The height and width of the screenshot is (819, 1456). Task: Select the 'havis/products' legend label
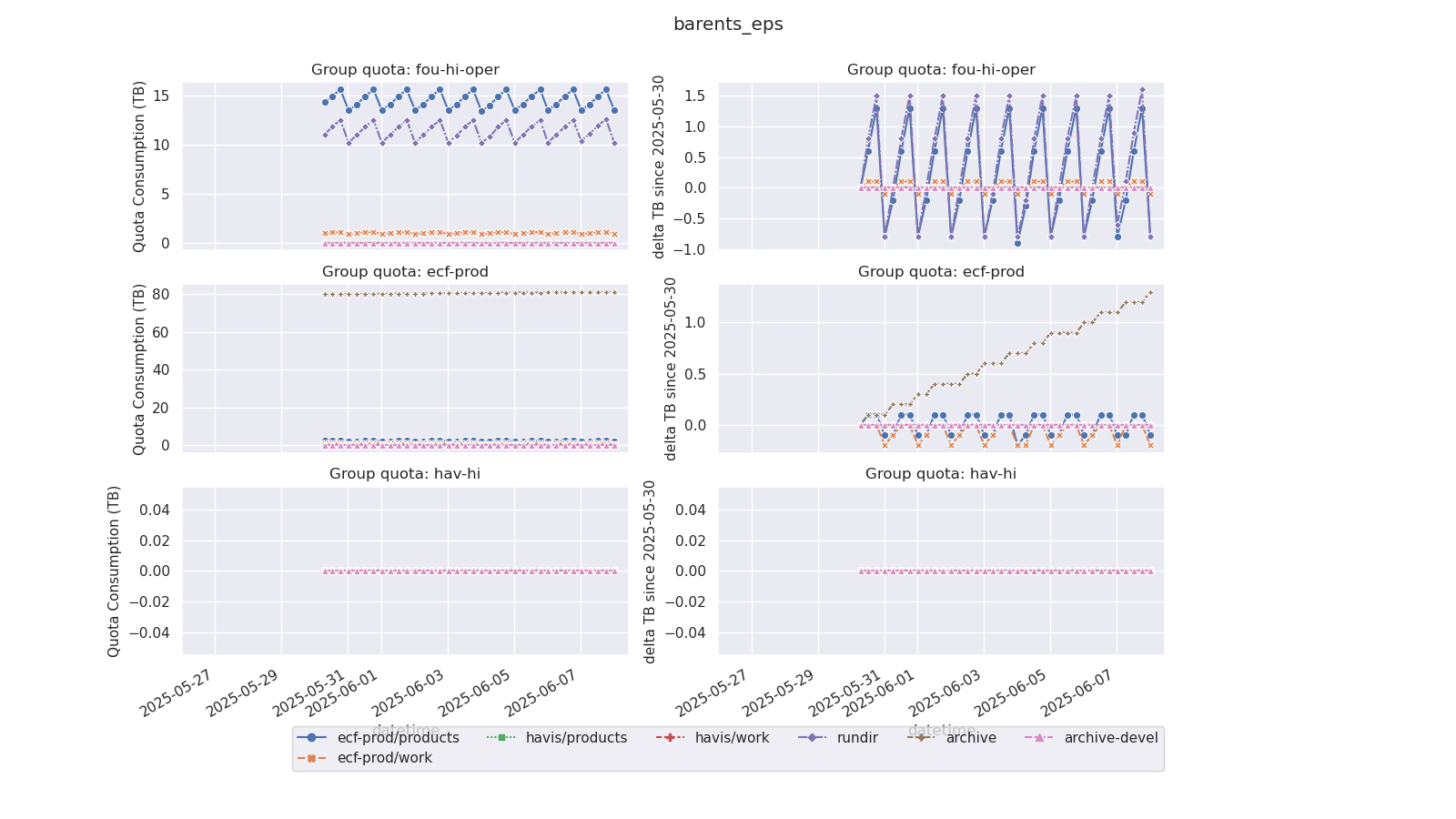(576, 738)
